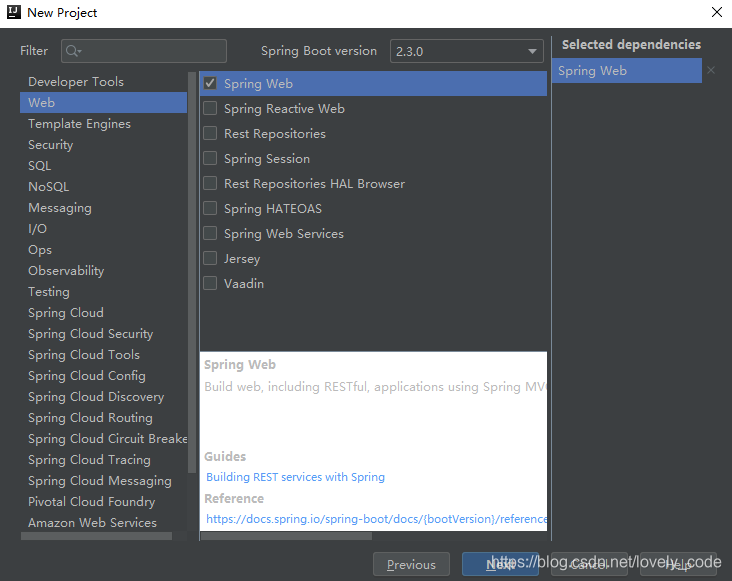Click the description panel horizontal scrollbar
The height and width of the screenshot is (581, 732).
pos(286,537)
